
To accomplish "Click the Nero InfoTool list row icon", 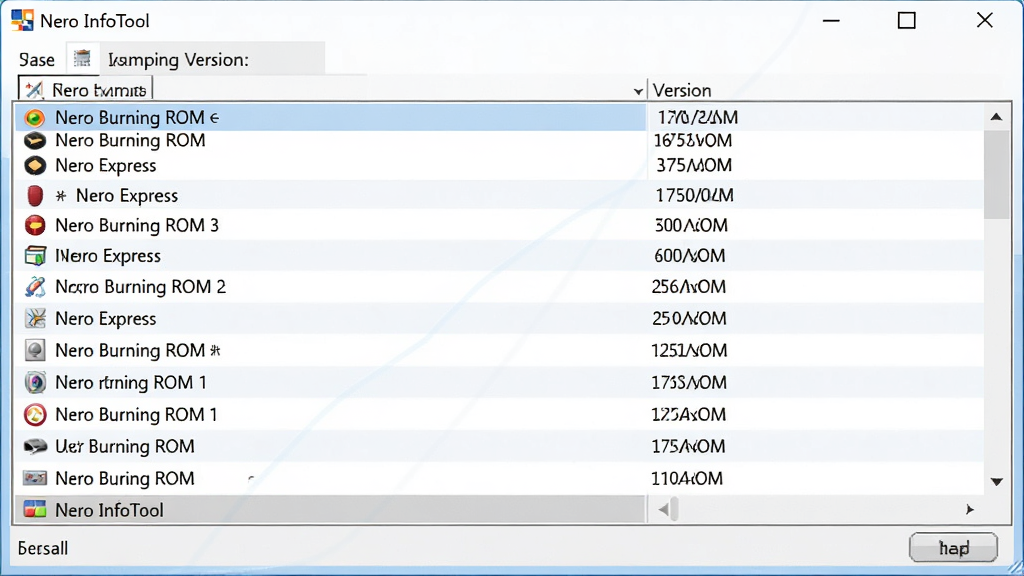I will pyautogui.click(x=35, y=509).
